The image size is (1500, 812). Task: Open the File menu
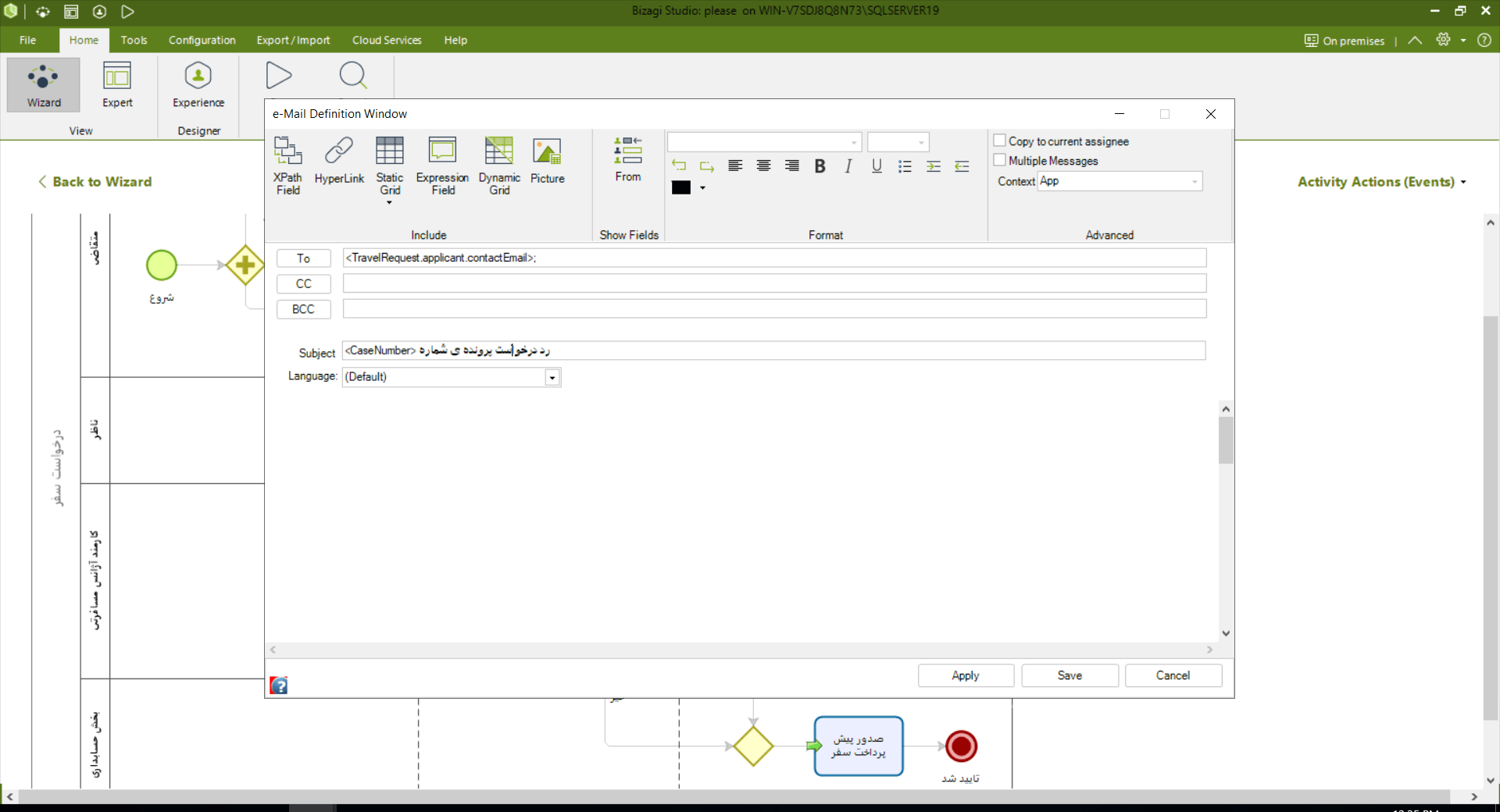[x=27, y=40]
